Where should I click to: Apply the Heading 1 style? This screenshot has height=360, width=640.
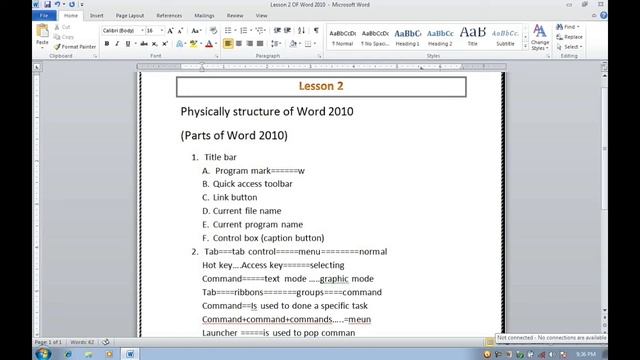click(407, 37)
